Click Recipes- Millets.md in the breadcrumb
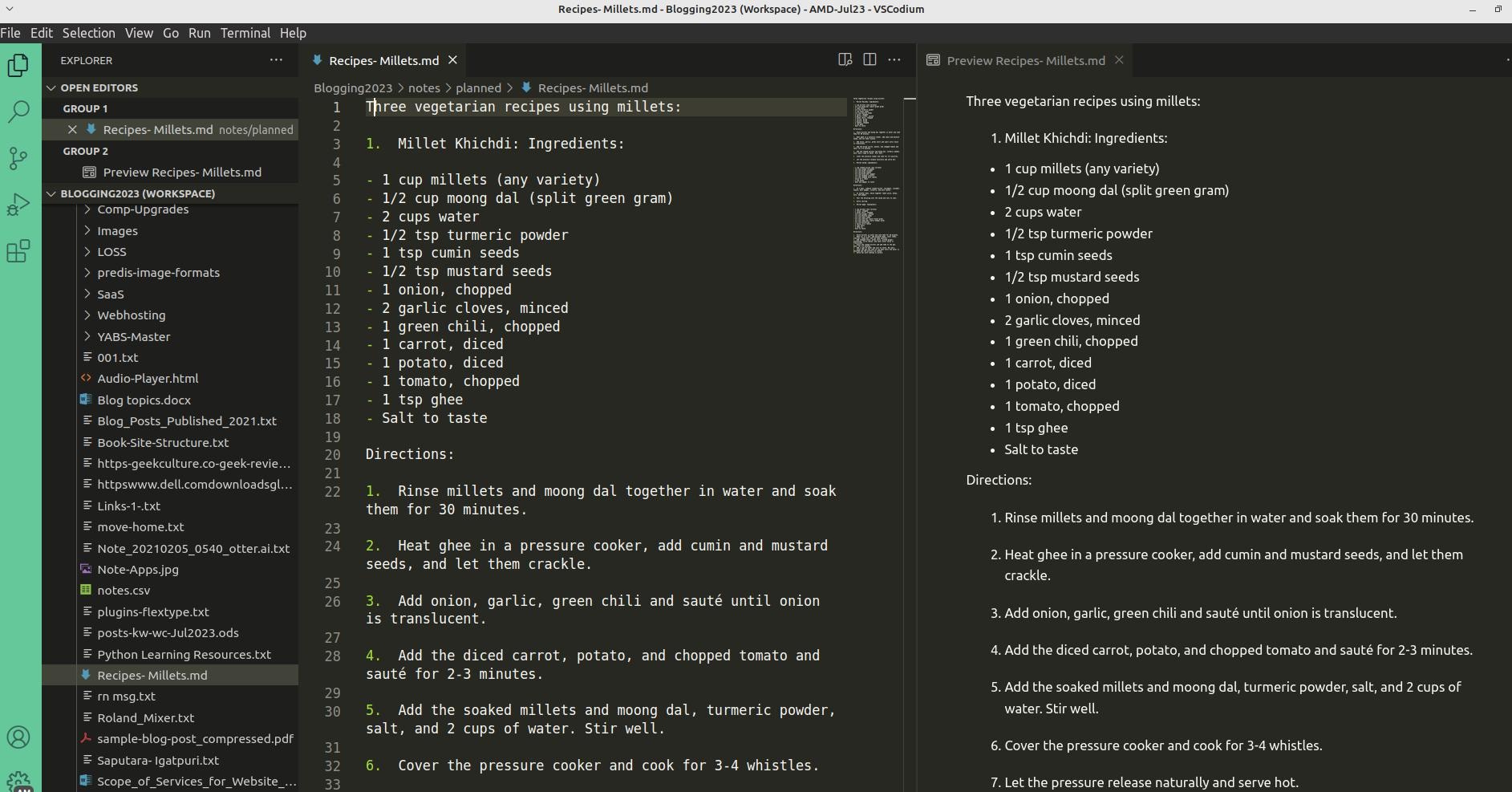 592,87
